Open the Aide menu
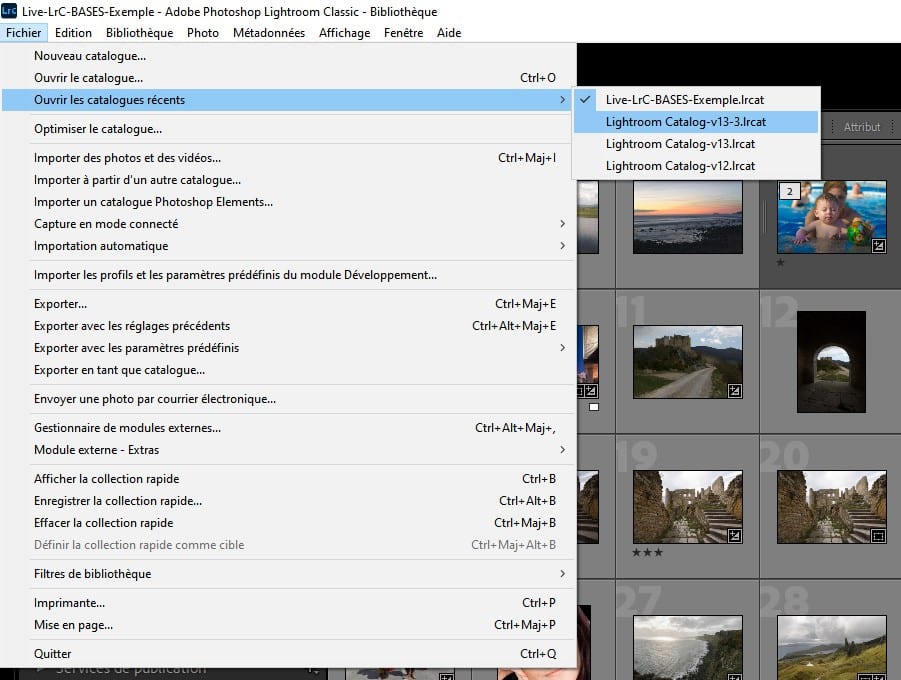Image resolution: width=901 pixels, height=680 pixels. pyautogui.click(x=449, y=33)
